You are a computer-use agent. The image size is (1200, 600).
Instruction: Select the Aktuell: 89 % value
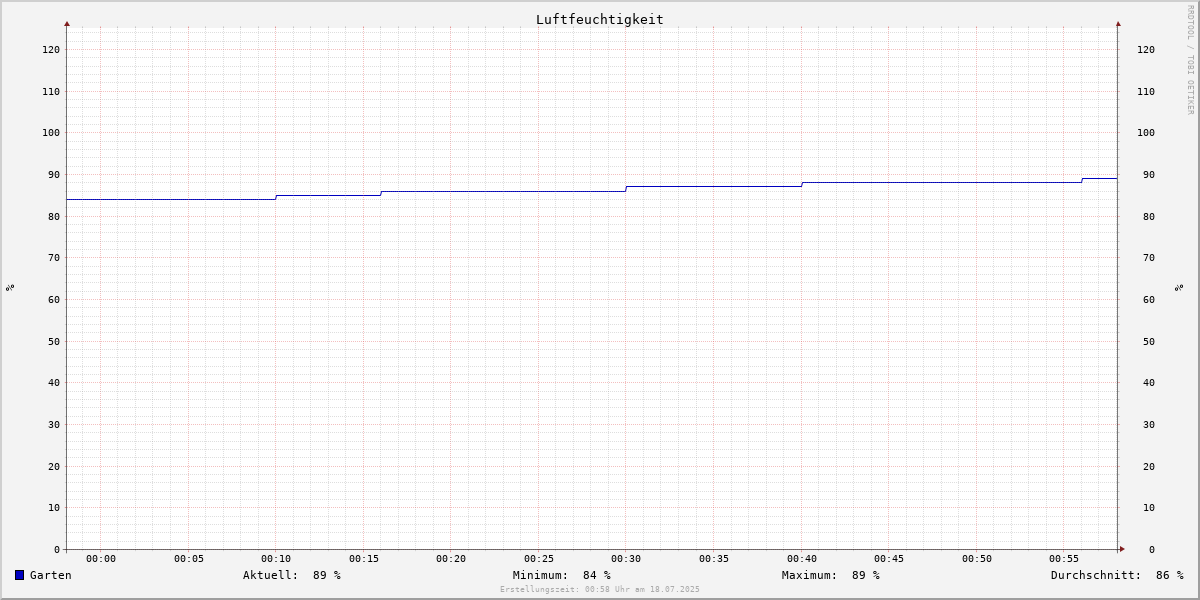[x=292, y=575]
